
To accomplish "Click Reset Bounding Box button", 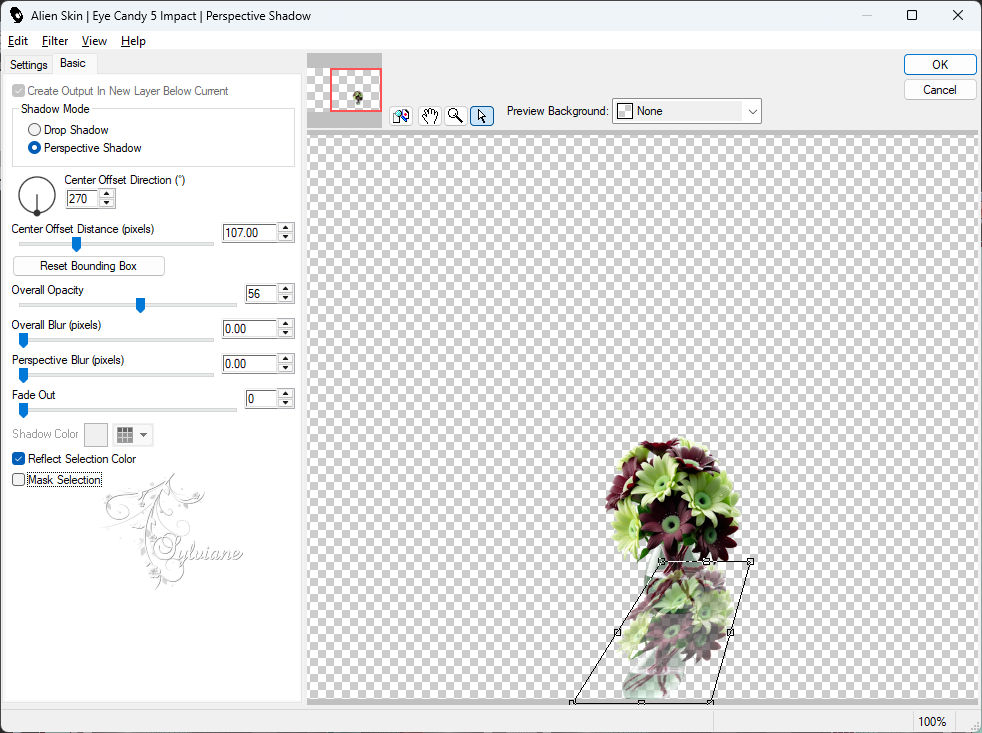I will tap(88, 266).
